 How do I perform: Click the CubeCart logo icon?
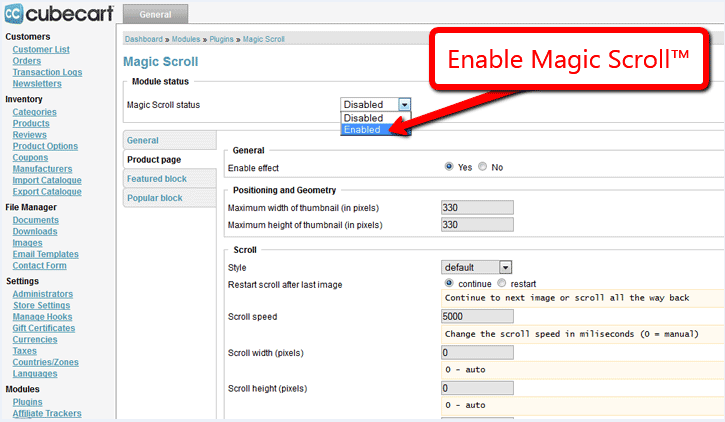pos(13,13)
